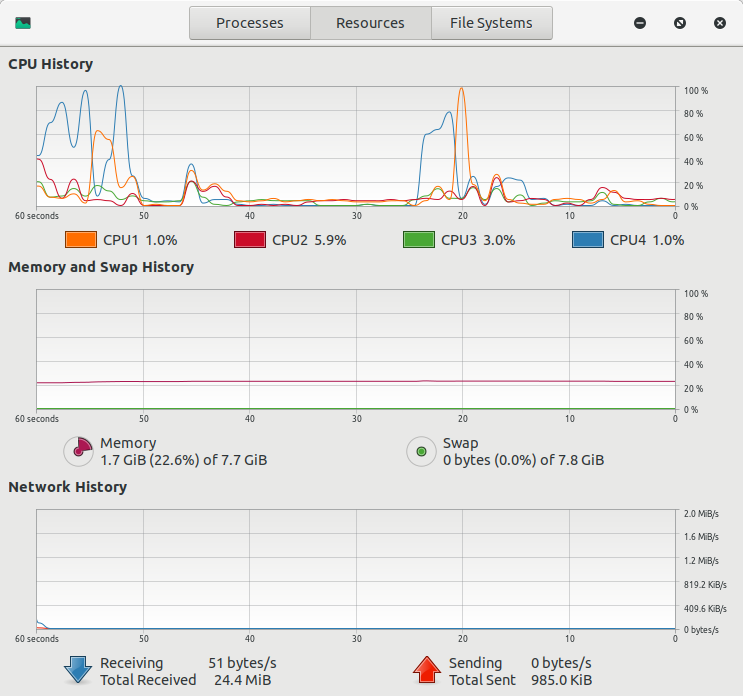Click the Swap pie chart icon

pyautogui.click(x=421, y=452)
